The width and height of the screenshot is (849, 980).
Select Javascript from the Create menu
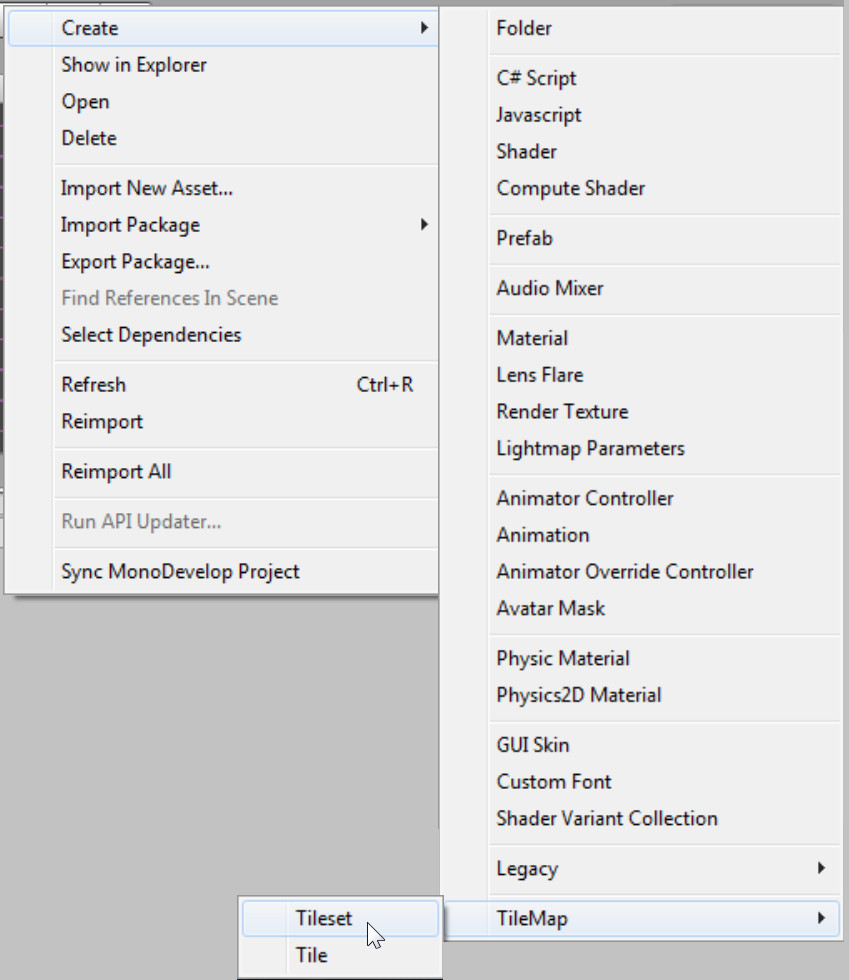[x=641, y=115]
